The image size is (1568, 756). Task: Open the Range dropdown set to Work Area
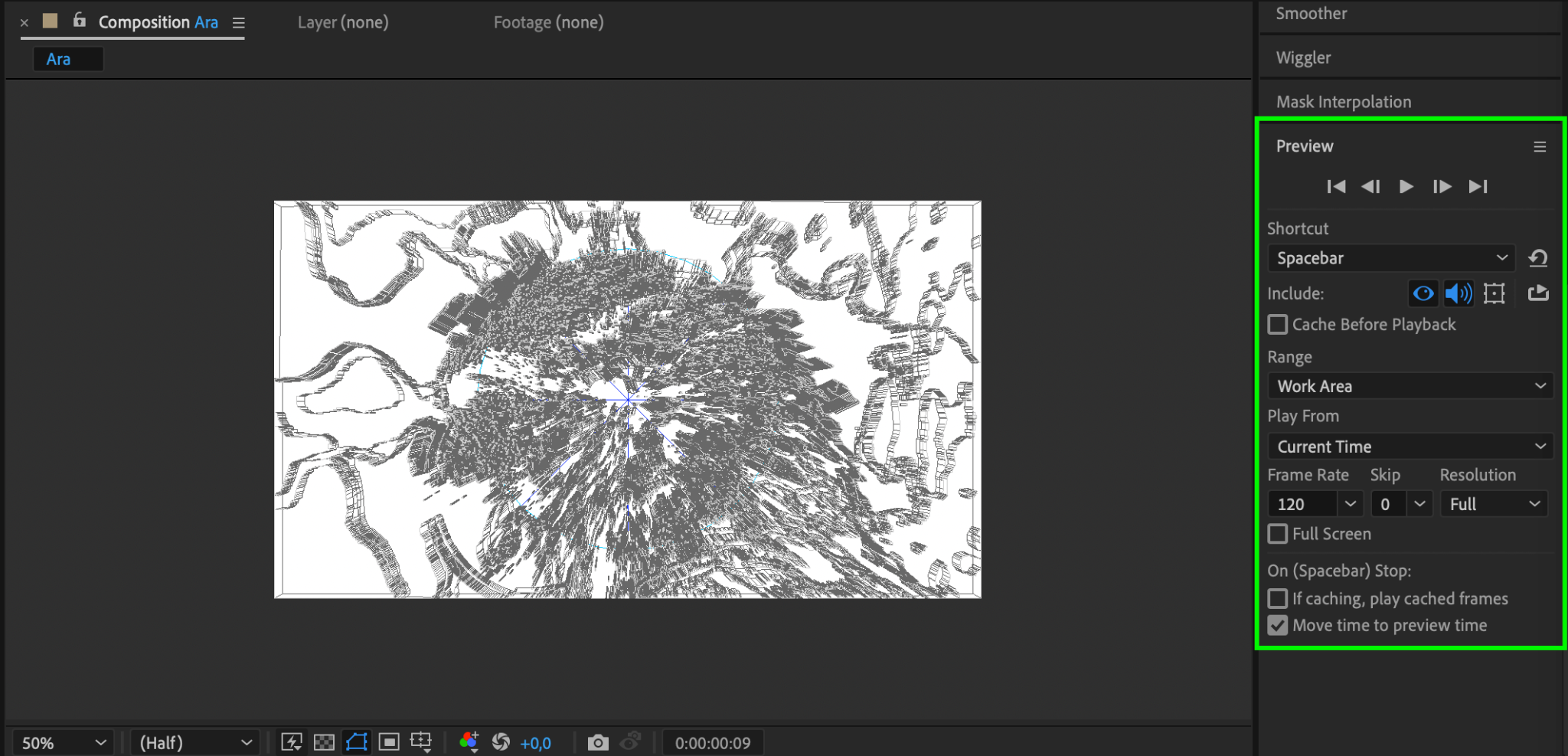click(x=1410, y=386)
